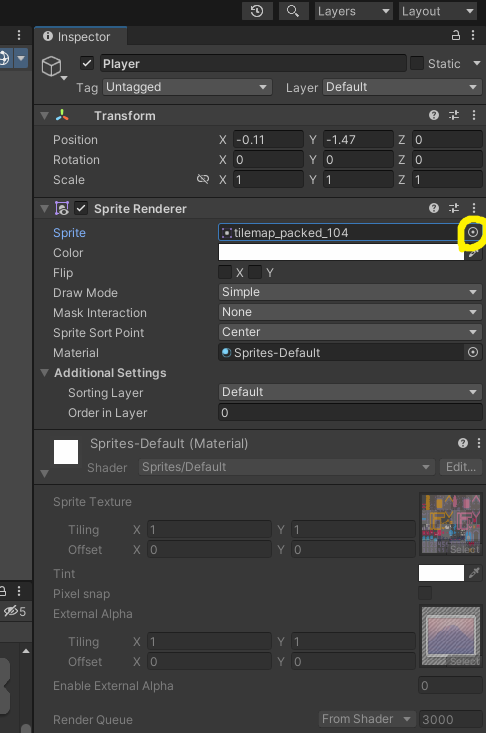Pick color with the Color eyedropper
Image resolution: width=486 pixels, height=733 pixels.
[x=474, y=253]
